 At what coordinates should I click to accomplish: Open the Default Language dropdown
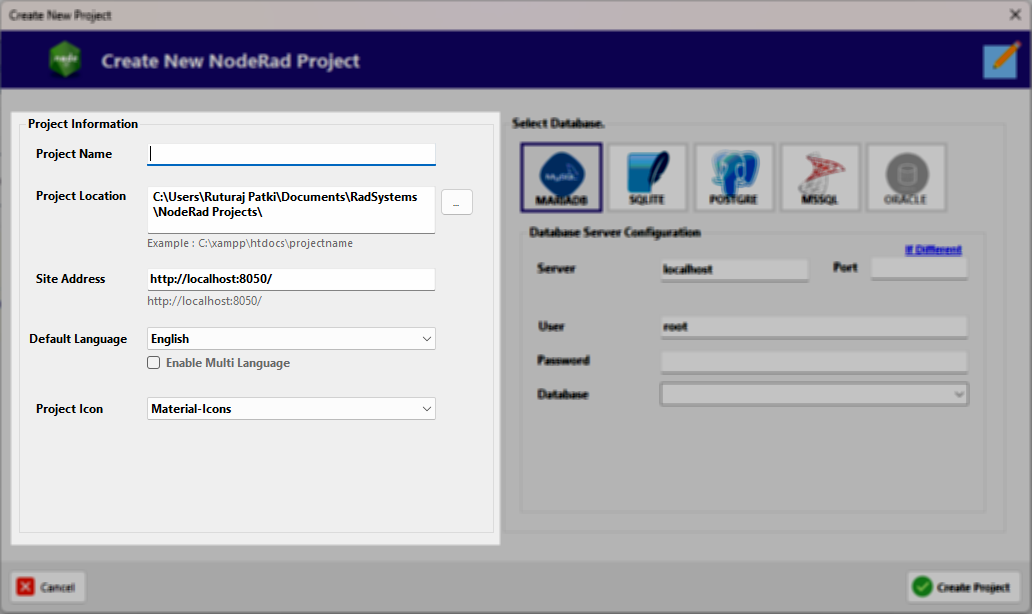pos(291,339)
